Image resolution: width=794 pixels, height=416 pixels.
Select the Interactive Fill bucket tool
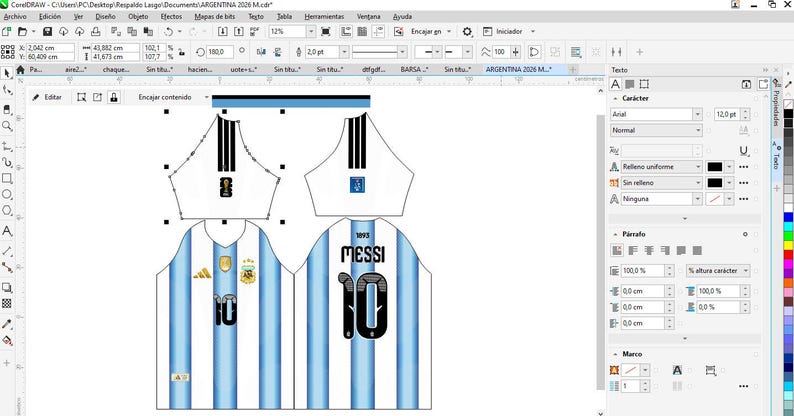pyautogui.click(x=7, y=340)
